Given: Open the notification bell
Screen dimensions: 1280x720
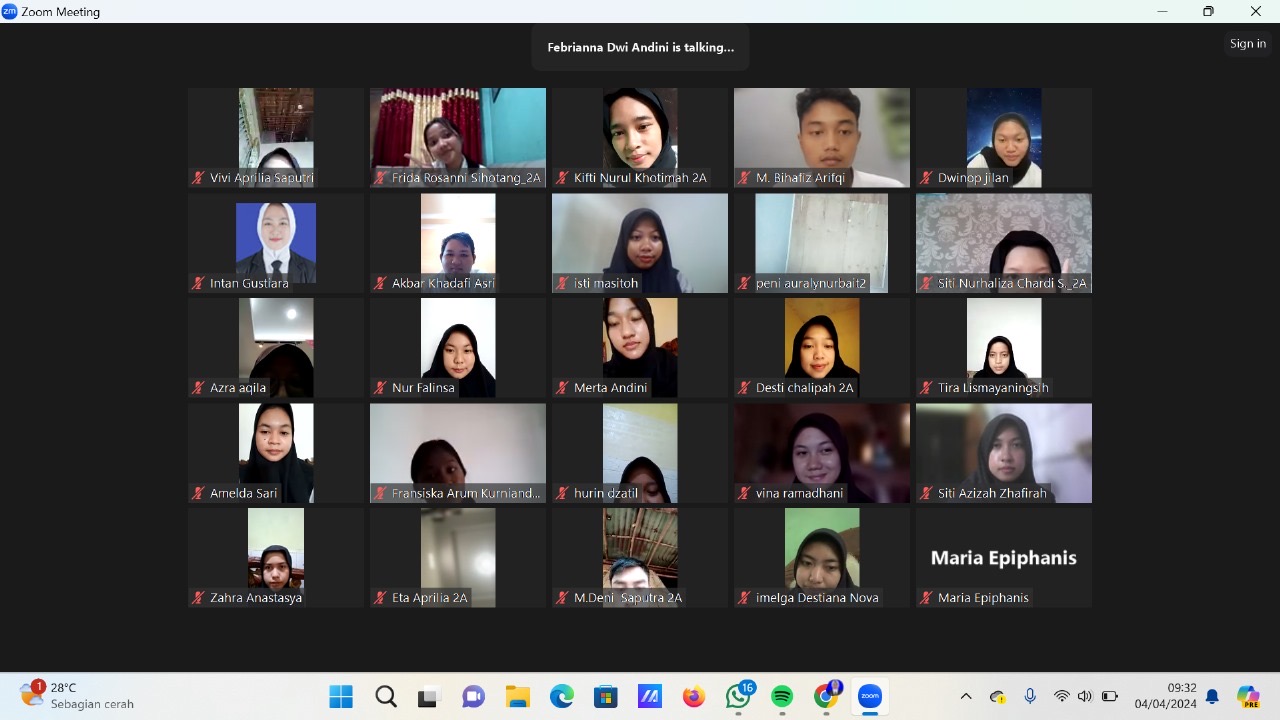Looking at the screenshot, I should click(x=1212, y=696).
